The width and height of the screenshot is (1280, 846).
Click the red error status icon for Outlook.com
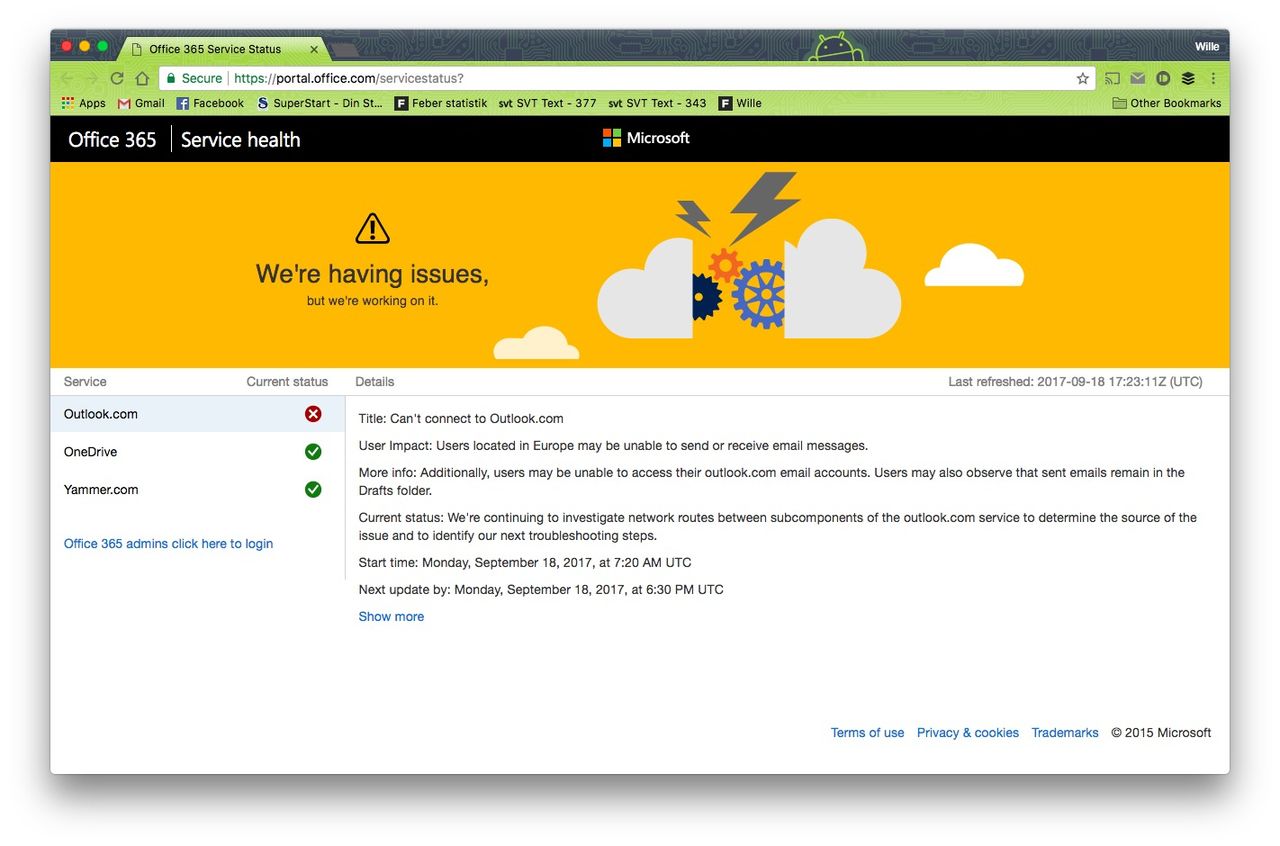click(x=313, y=414)
